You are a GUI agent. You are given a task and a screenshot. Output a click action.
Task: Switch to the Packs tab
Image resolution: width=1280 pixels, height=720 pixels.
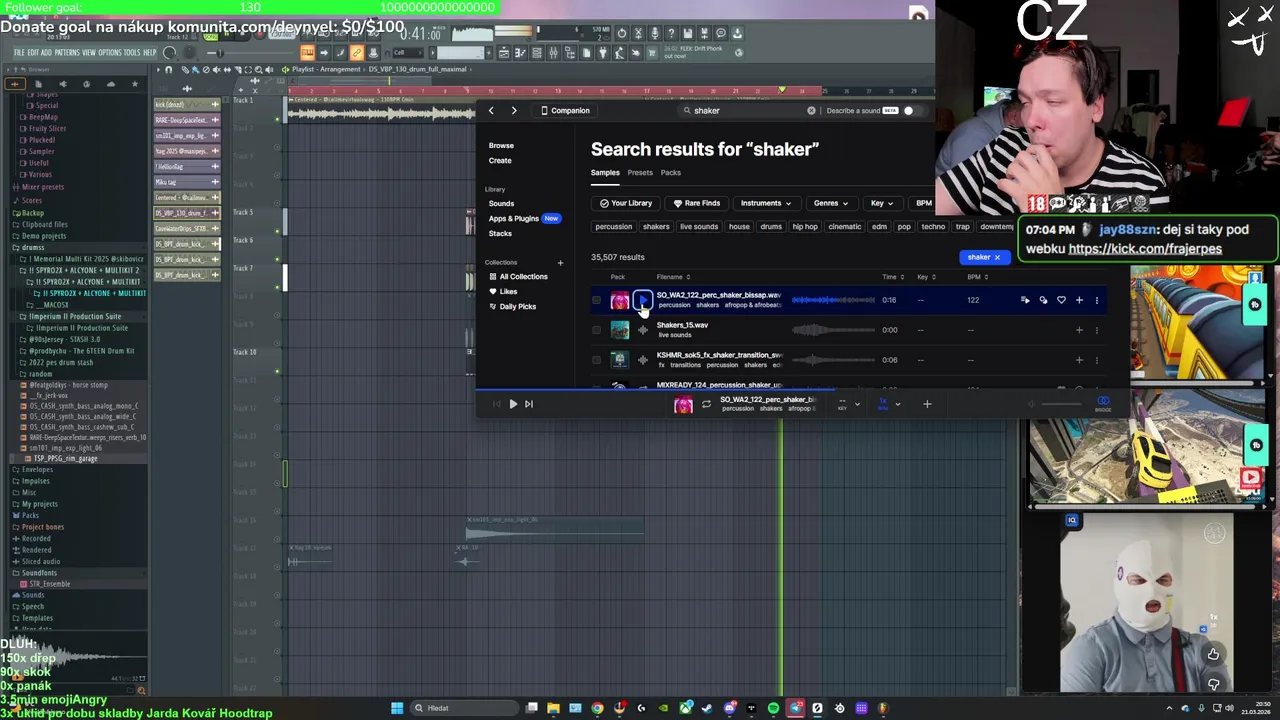click(x=671, y=173)
